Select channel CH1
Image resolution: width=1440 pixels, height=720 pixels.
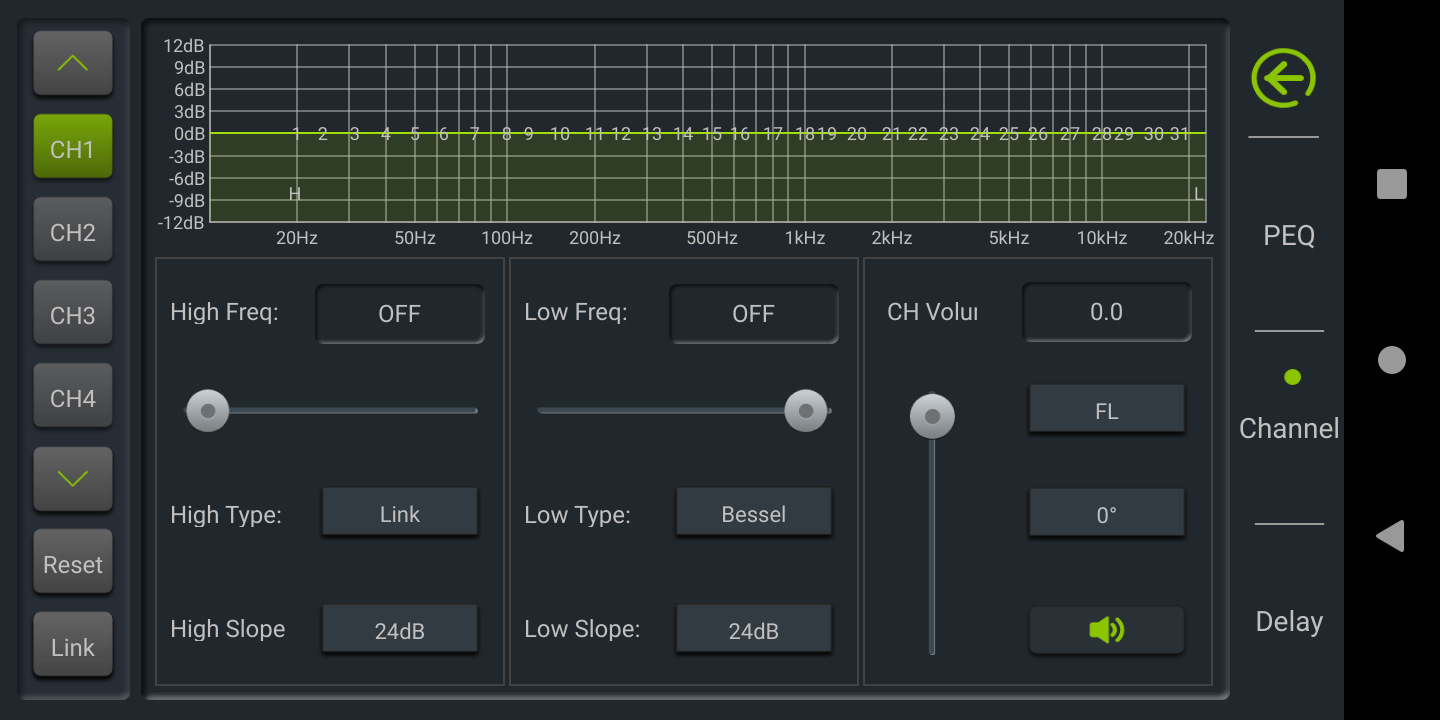(73, 149)
